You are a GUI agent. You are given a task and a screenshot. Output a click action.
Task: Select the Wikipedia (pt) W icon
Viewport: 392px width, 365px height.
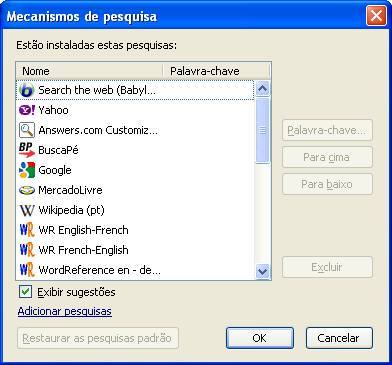tap(27, 210)
